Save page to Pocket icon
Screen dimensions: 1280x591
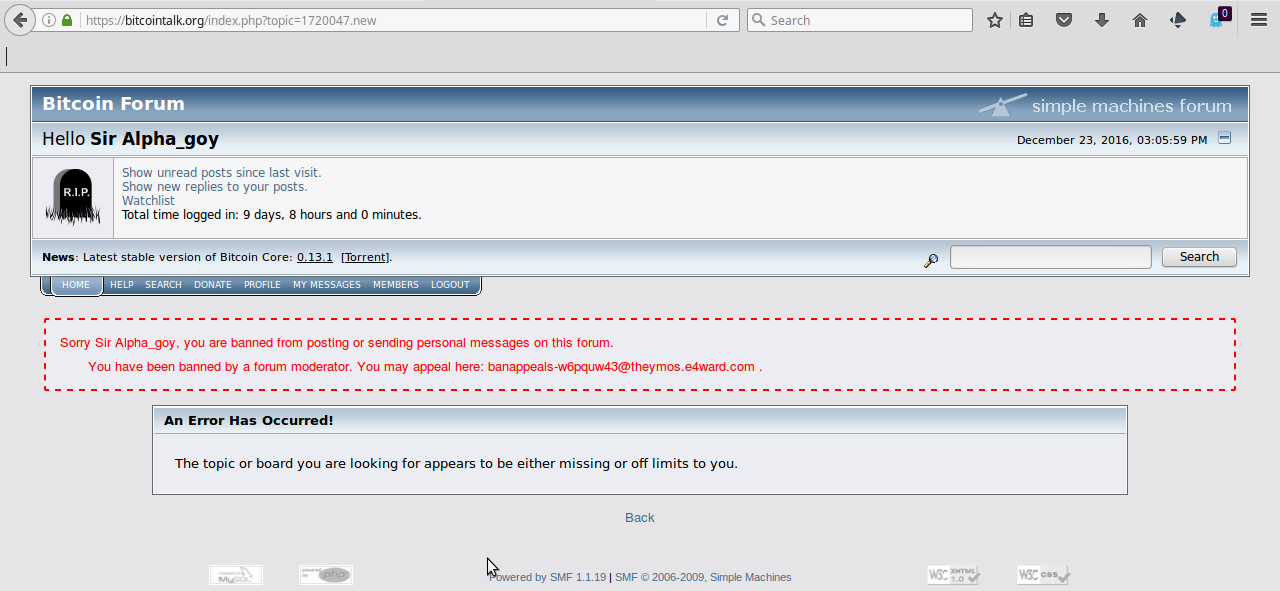tap(1064, 20)
